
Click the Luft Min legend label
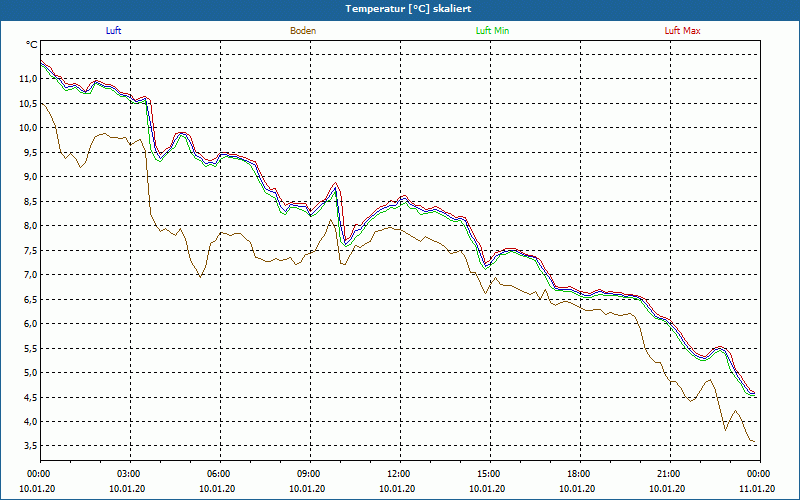click(492, 31)
